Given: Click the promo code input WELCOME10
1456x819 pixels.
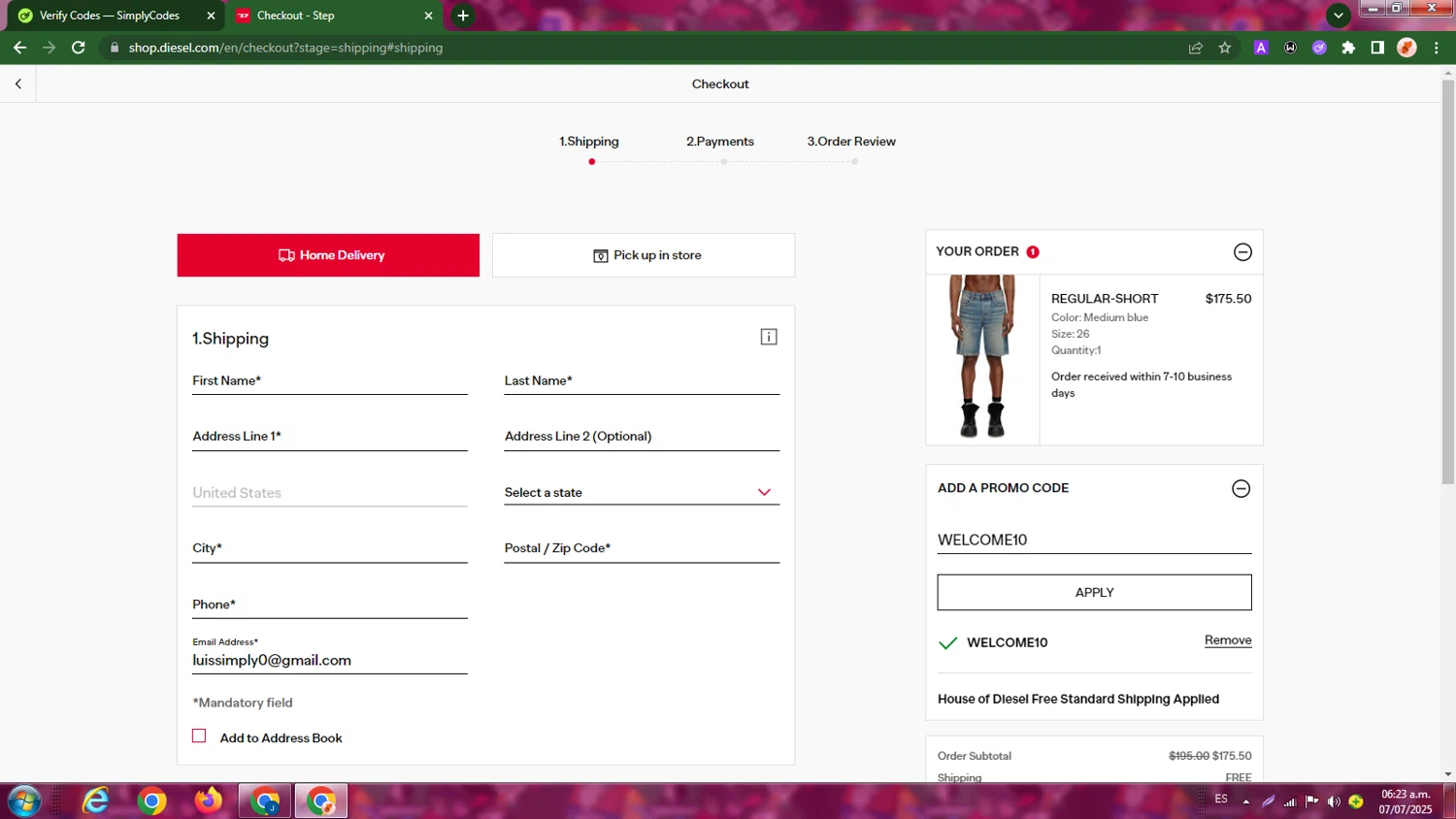Looking at the screenshot, I should coord(1094,541).
